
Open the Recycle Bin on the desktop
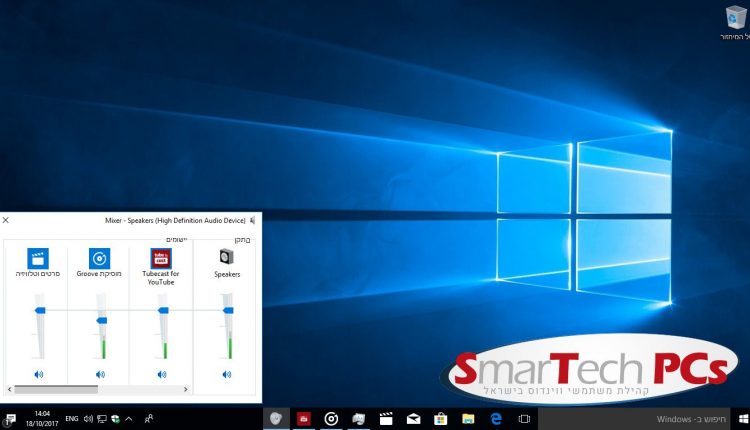point(736,22)
